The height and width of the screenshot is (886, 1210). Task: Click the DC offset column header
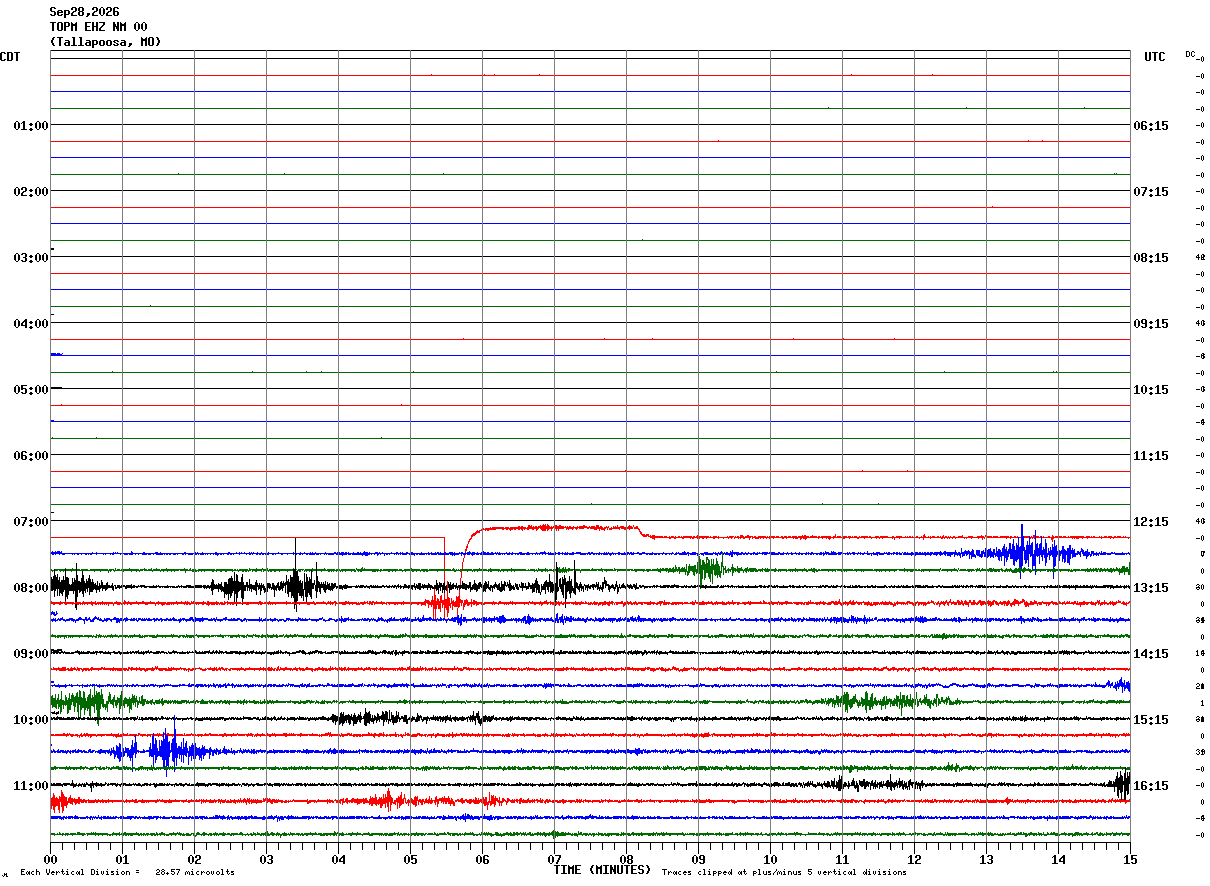point(1190,54)
